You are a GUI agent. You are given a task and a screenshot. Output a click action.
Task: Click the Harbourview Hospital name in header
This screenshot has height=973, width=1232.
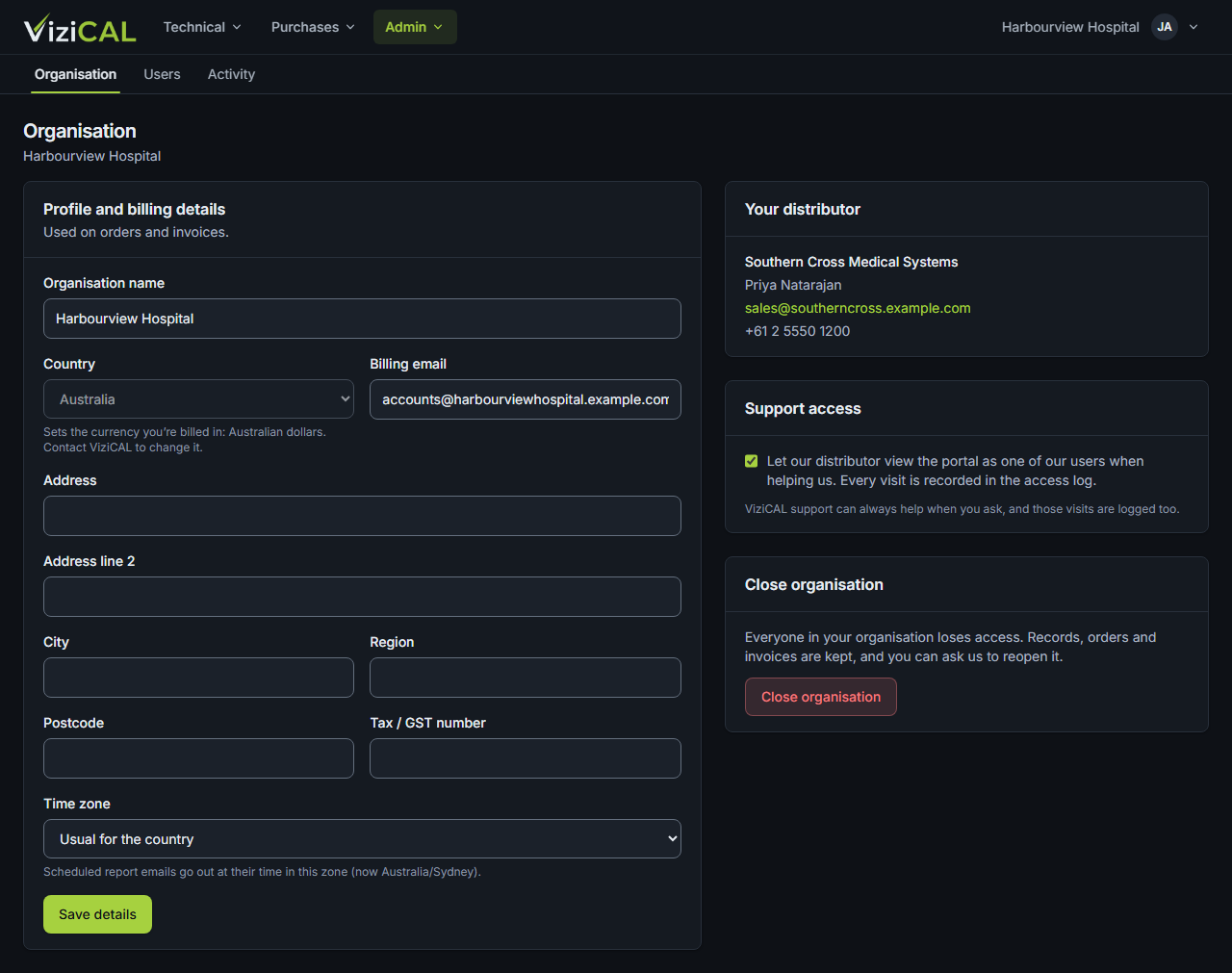coord(1070,27)
